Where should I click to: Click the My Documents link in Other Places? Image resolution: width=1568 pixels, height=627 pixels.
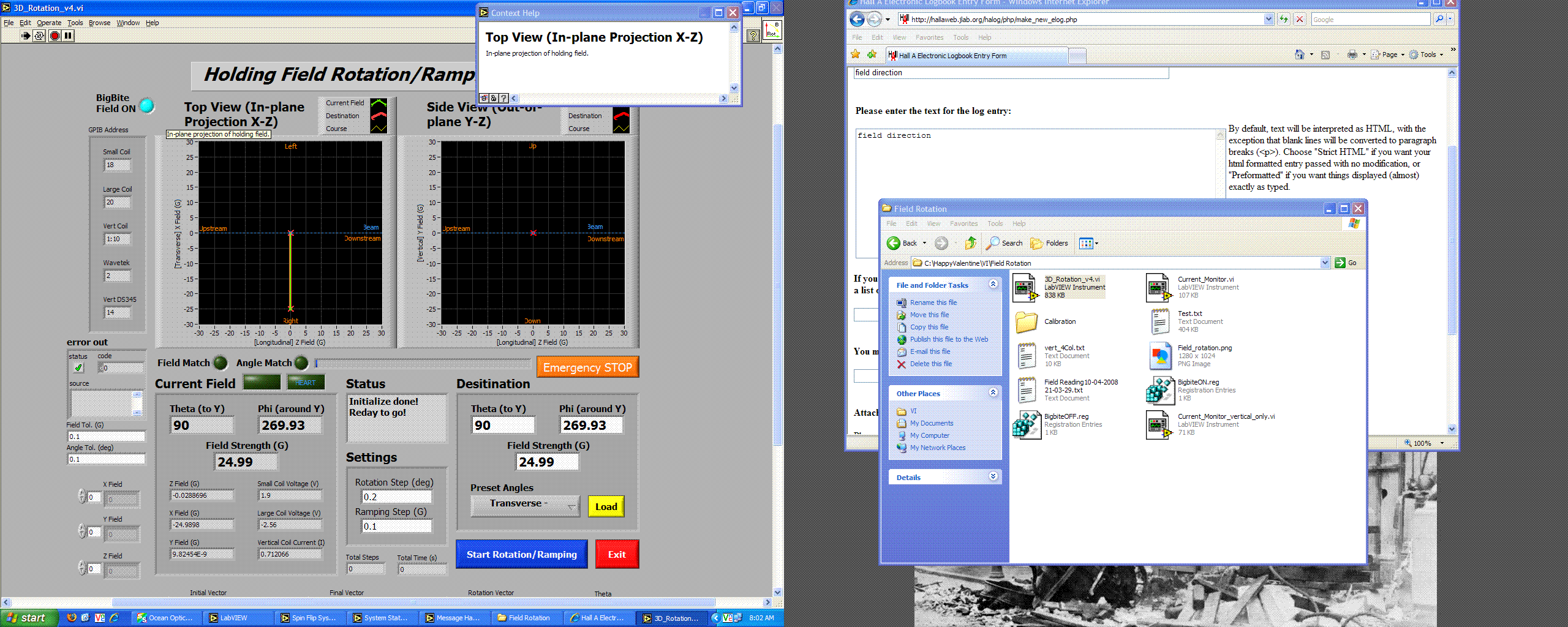931,423
